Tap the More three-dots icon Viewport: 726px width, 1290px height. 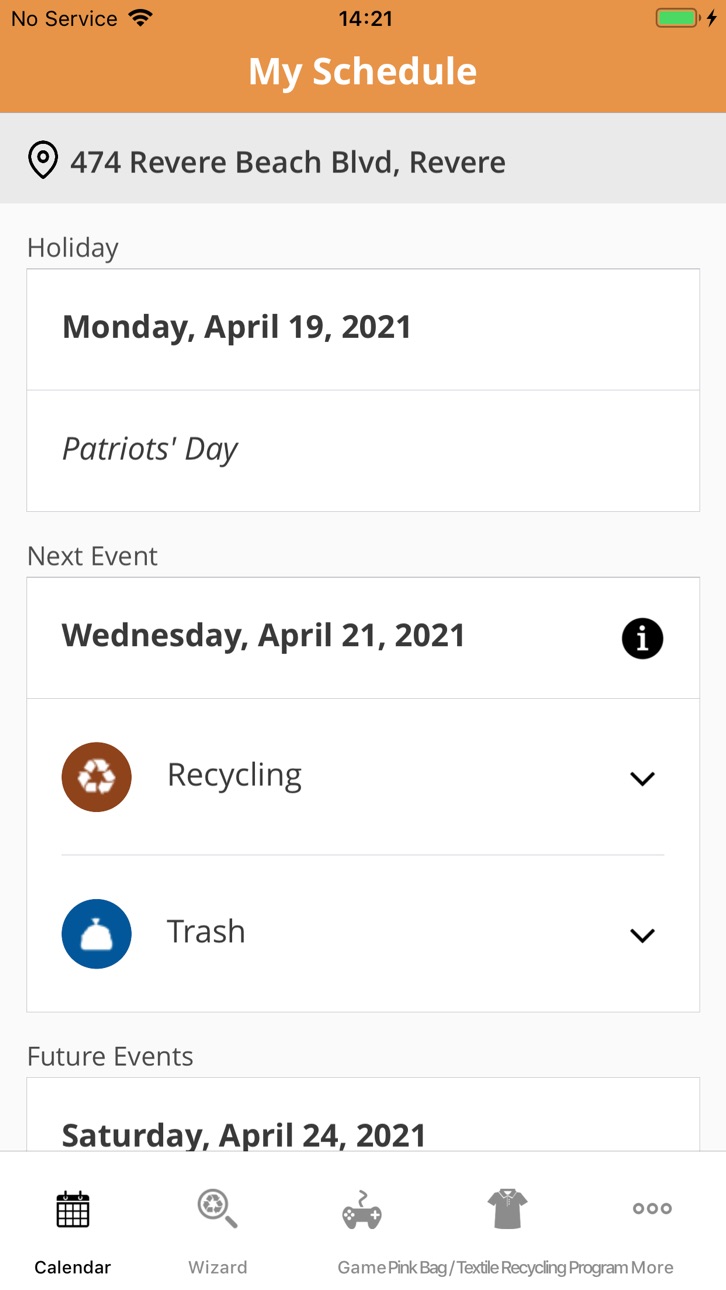(652, 1208)
